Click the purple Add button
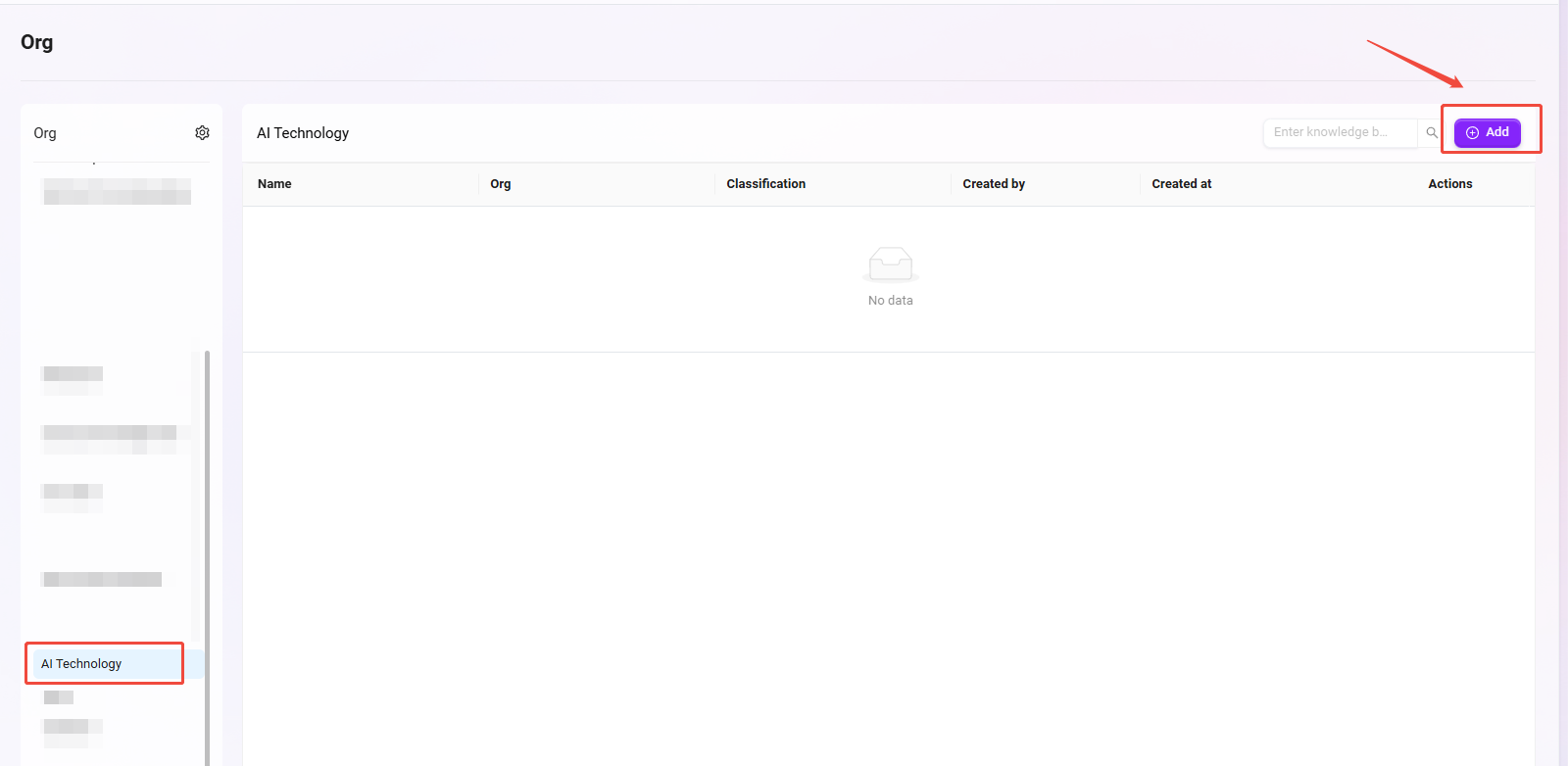The width and height of the screenshot is (1568, 766). click(x=1487, y=132)
